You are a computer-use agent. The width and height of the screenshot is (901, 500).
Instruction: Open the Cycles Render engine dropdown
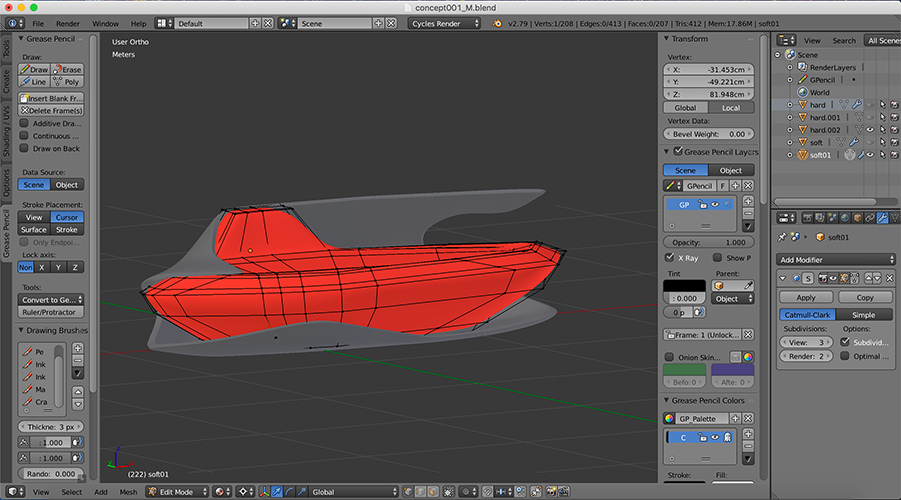pyautogui.click(x=444, y=23)
